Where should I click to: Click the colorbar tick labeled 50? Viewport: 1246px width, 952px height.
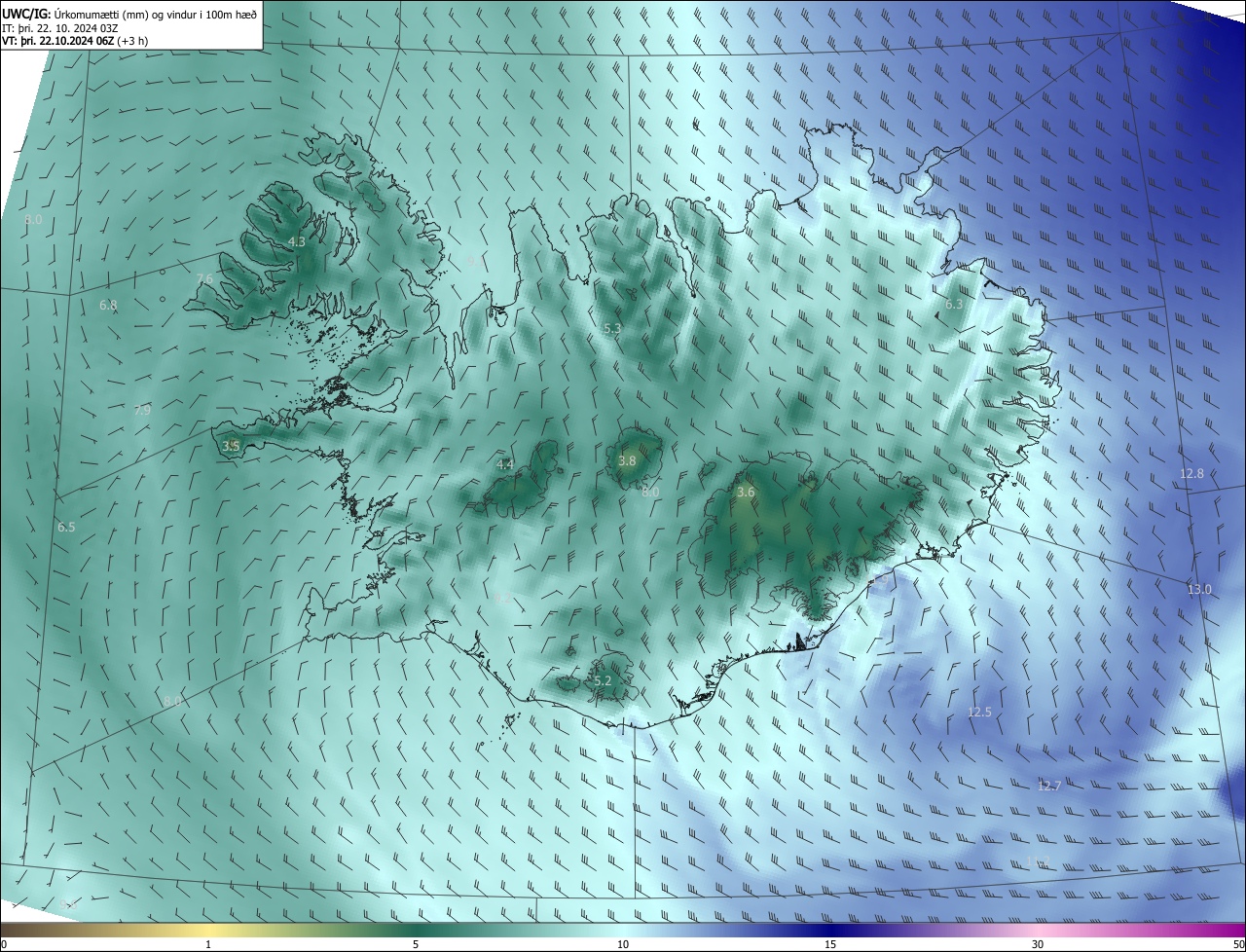click(x=1238, y=944)
